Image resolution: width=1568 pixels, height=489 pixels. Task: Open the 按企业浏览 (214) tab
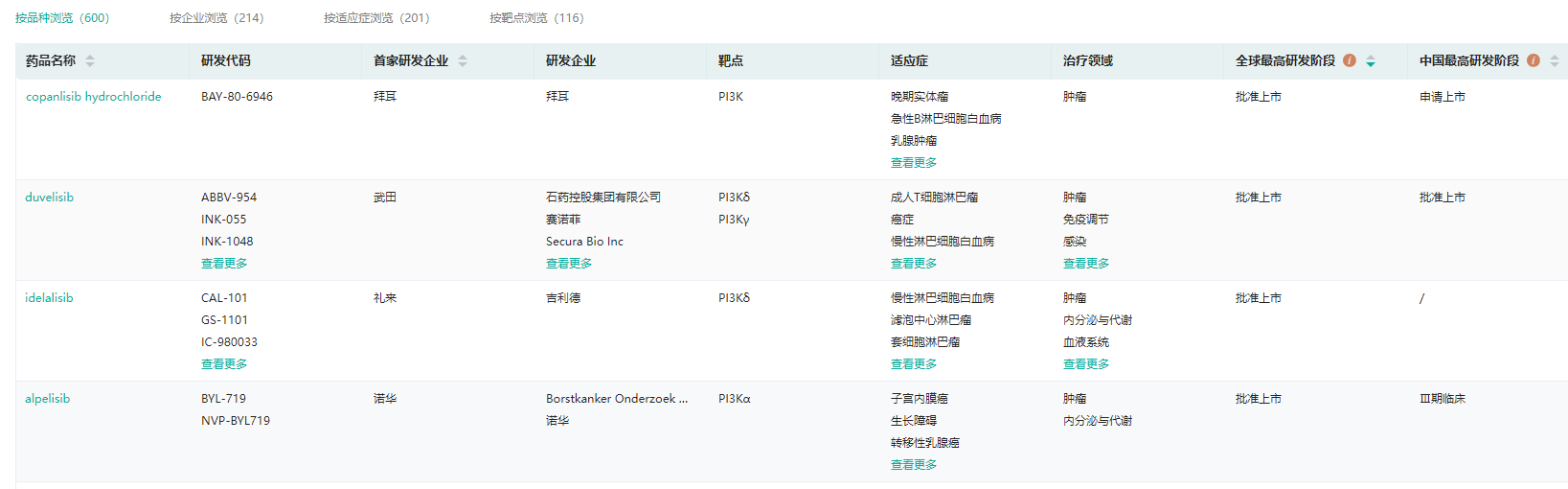pos(216,18)
